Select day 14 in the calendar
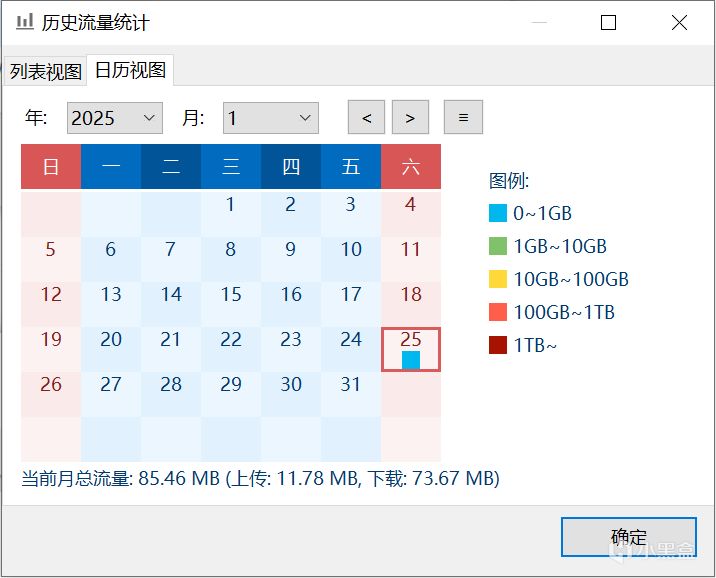 (171, 304)
